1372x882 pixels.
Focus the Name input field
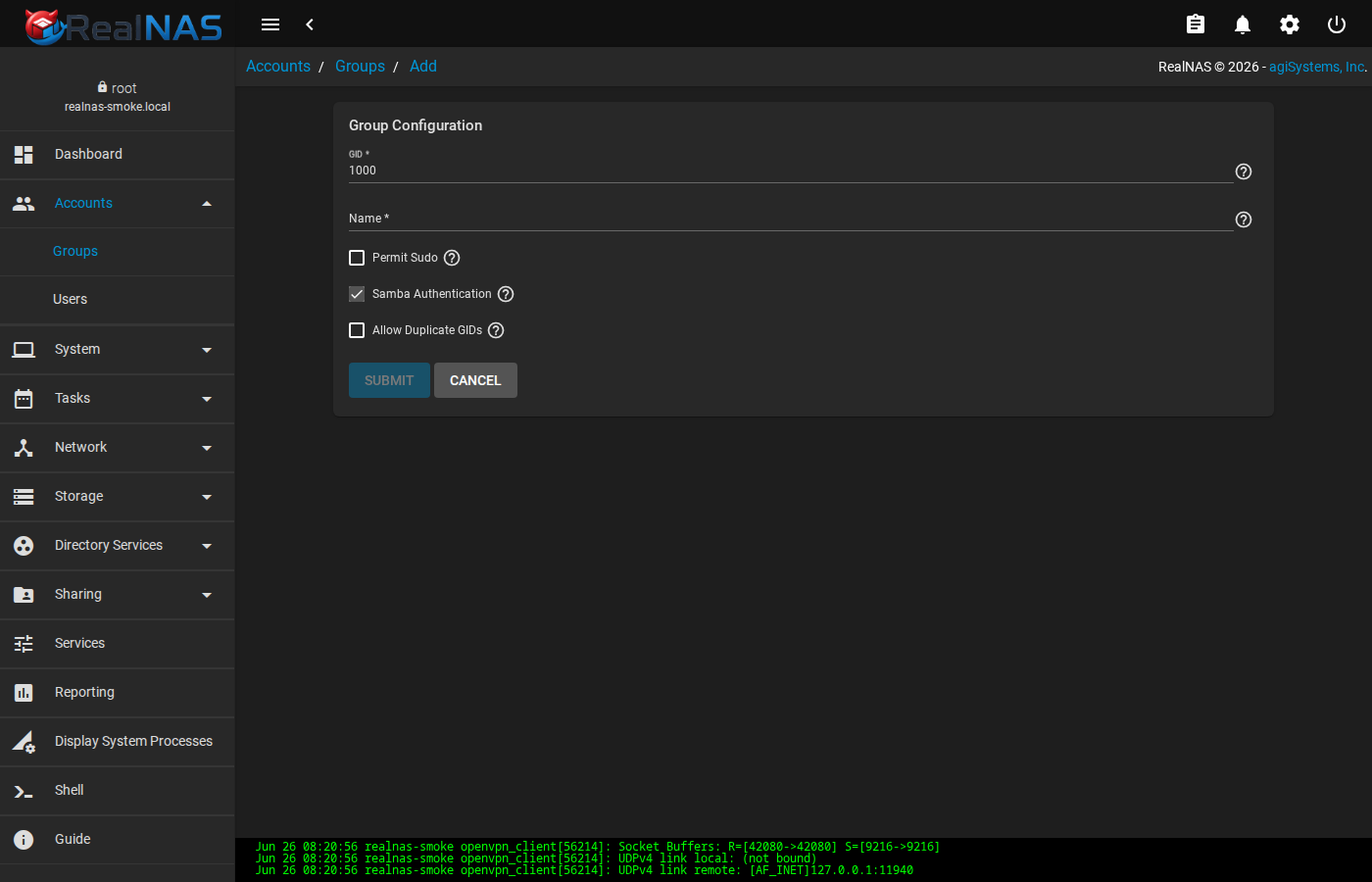point(790,219)
